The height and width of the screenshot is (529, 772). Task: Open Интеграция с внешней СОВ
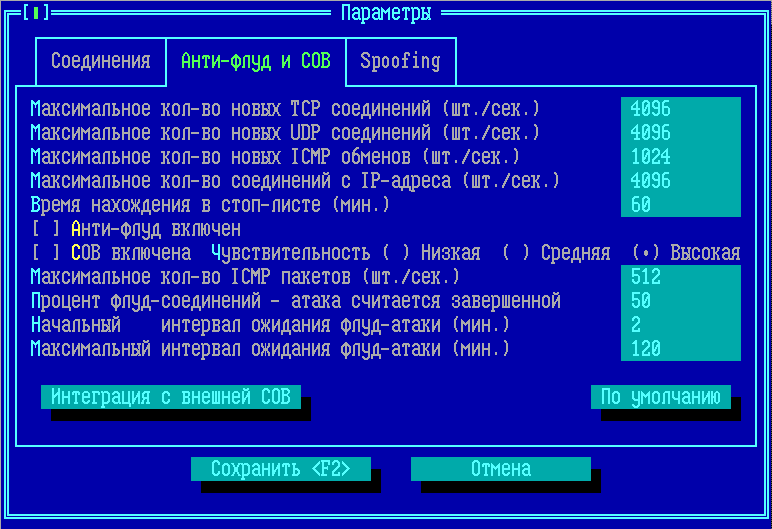pyautogui.click(x=170, y=397)
